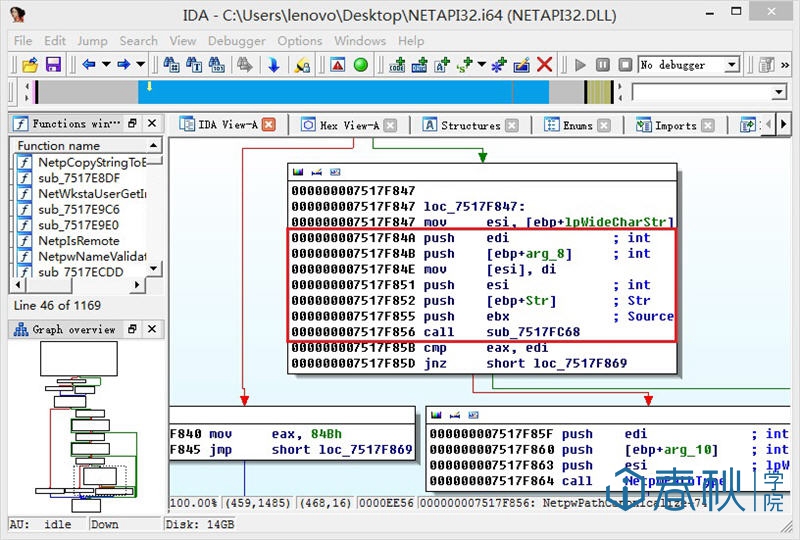
Task: Open the Edit menu
Action: coord(55,41)
